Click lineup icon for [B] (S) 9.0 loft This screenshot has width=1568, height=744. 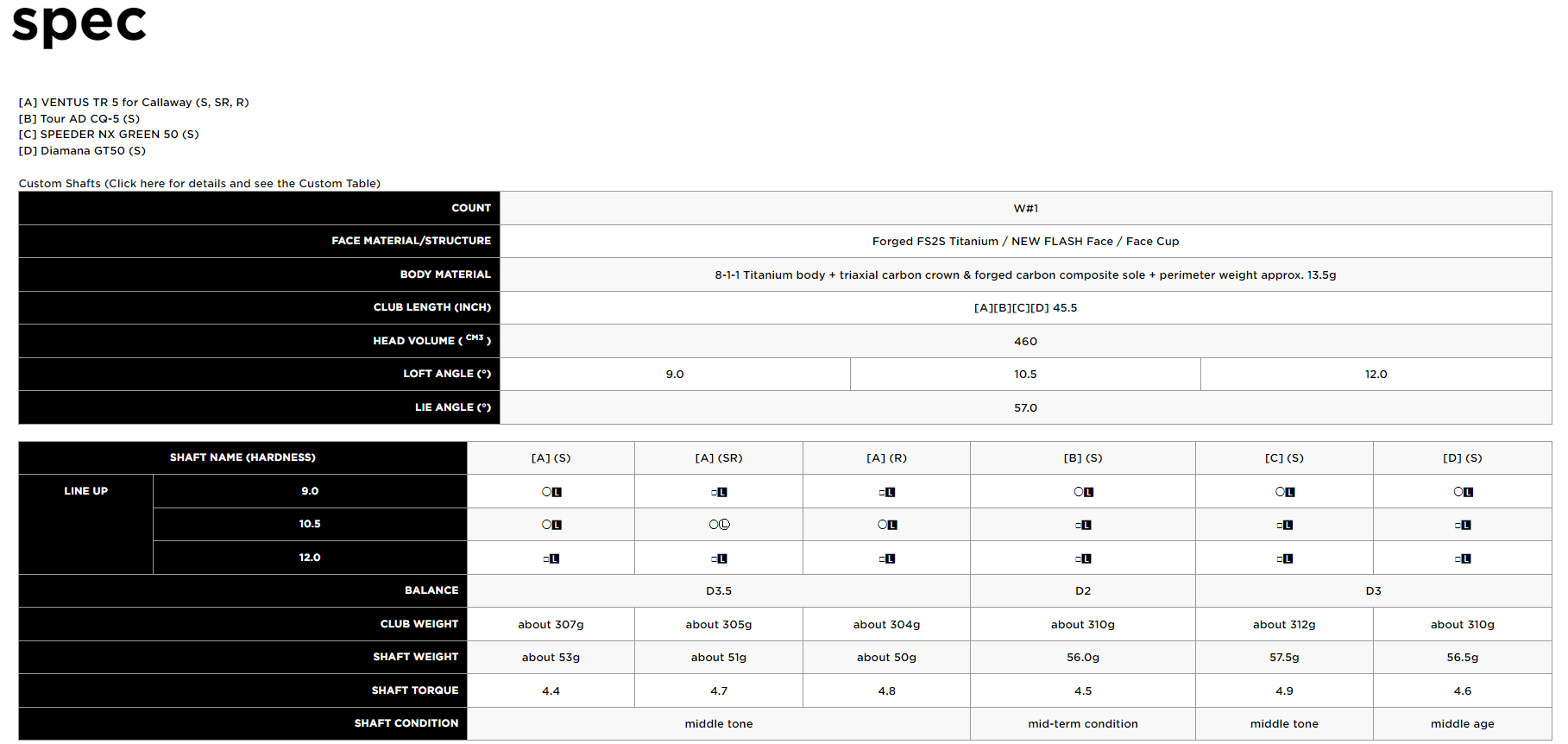coord(1083,492)
